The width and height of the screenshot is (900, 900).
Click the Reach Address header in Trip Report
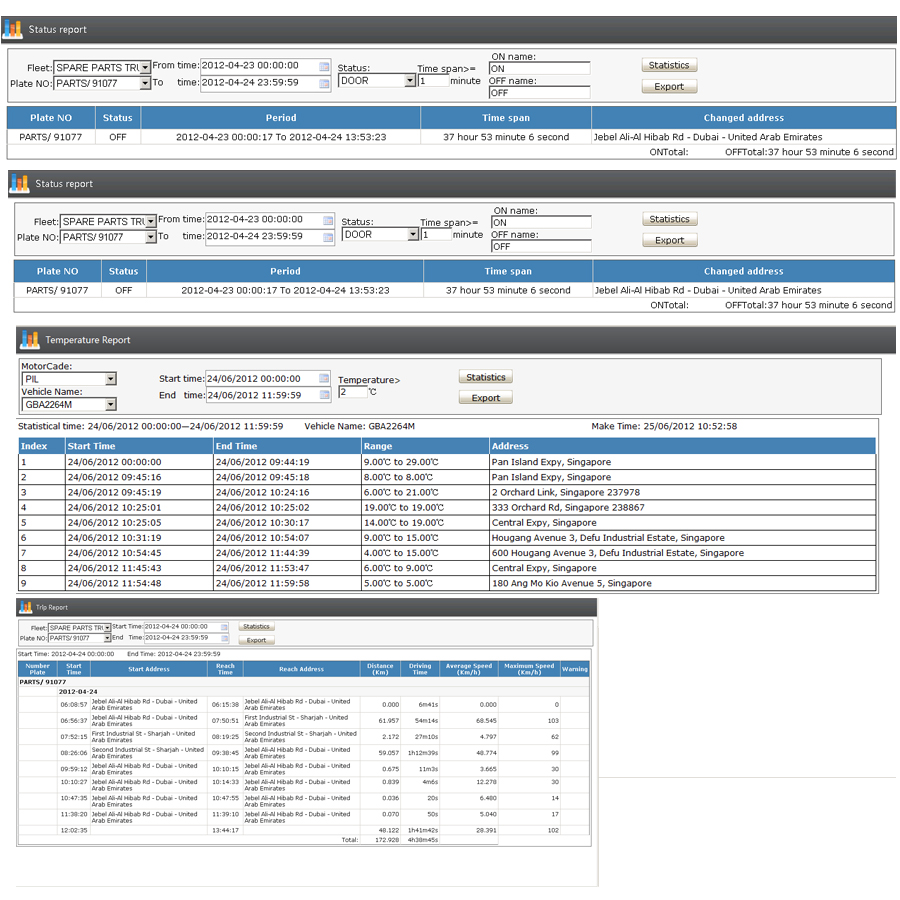coord(301,669)
